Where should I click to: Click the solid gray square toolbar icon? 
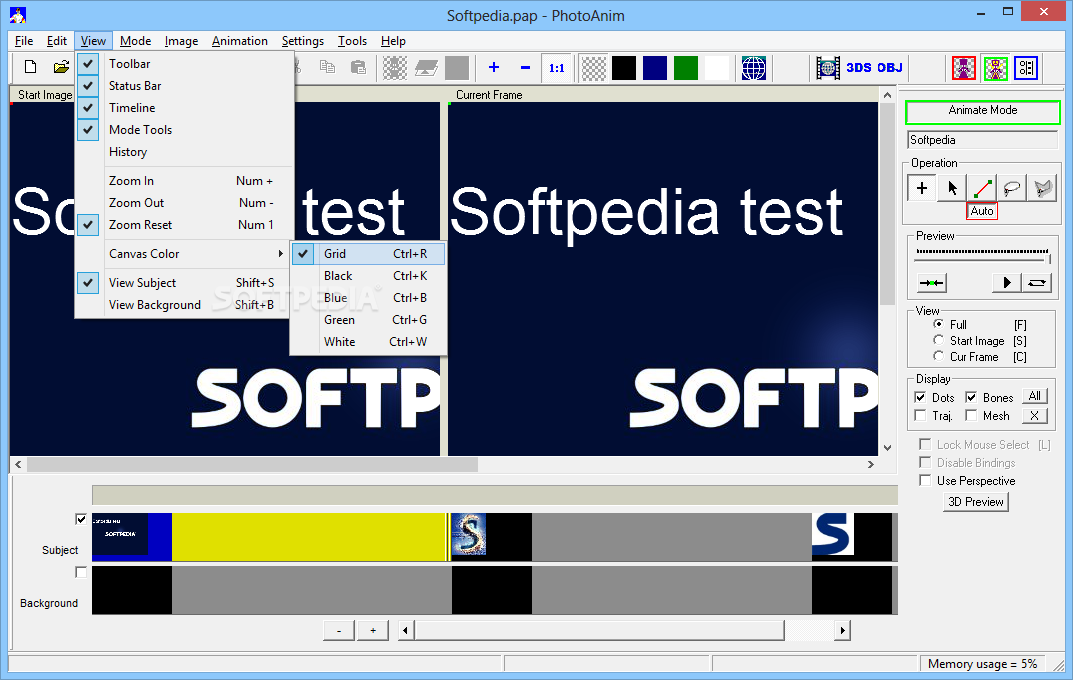pos(457,68)
